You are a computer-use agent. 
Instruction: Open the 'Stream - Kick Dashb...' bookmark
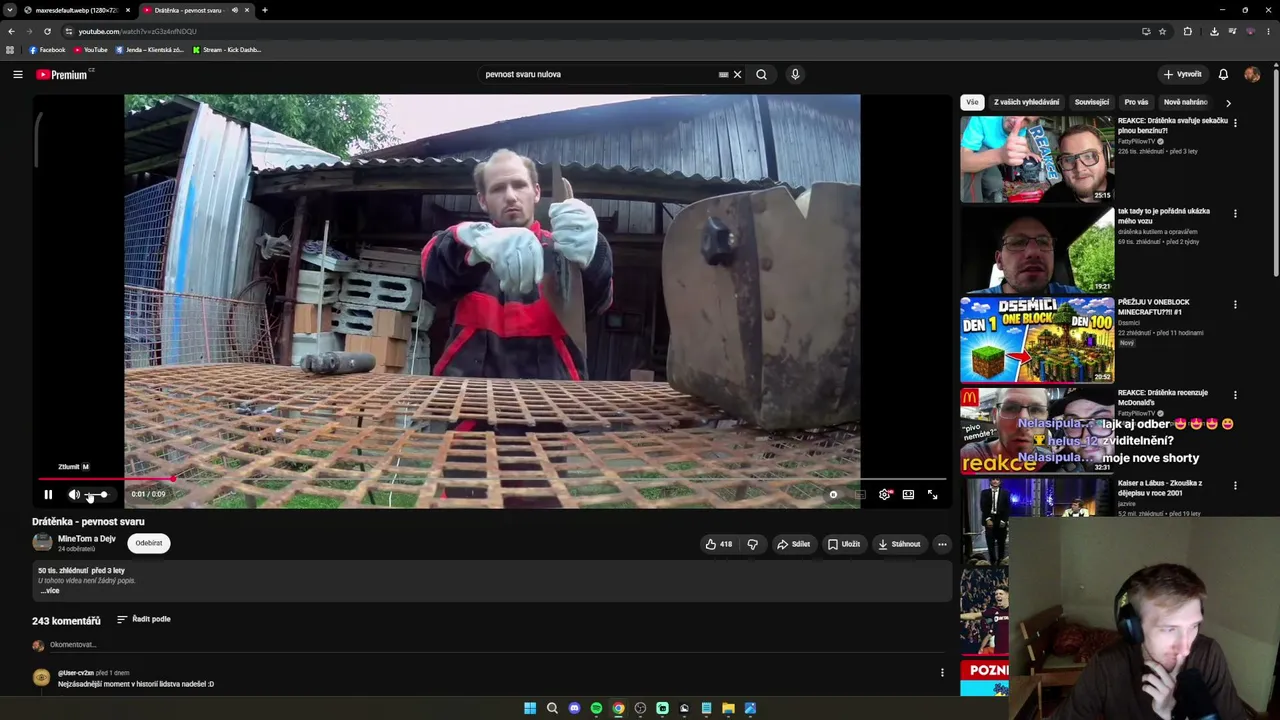(x=226, y=50)
